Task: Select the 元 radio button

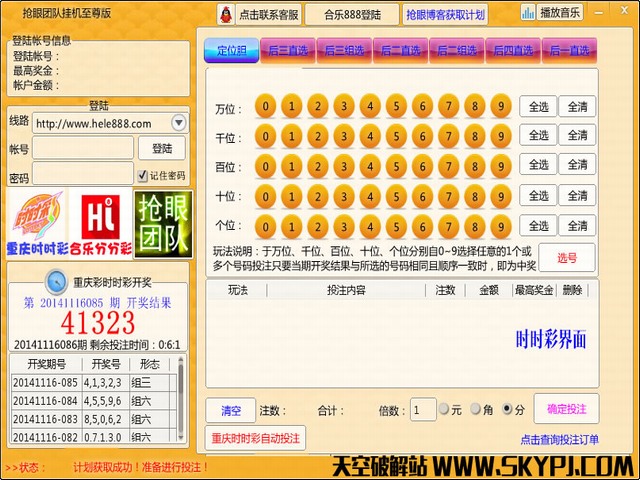Action: pyautogui.click(x=444, y=410)
